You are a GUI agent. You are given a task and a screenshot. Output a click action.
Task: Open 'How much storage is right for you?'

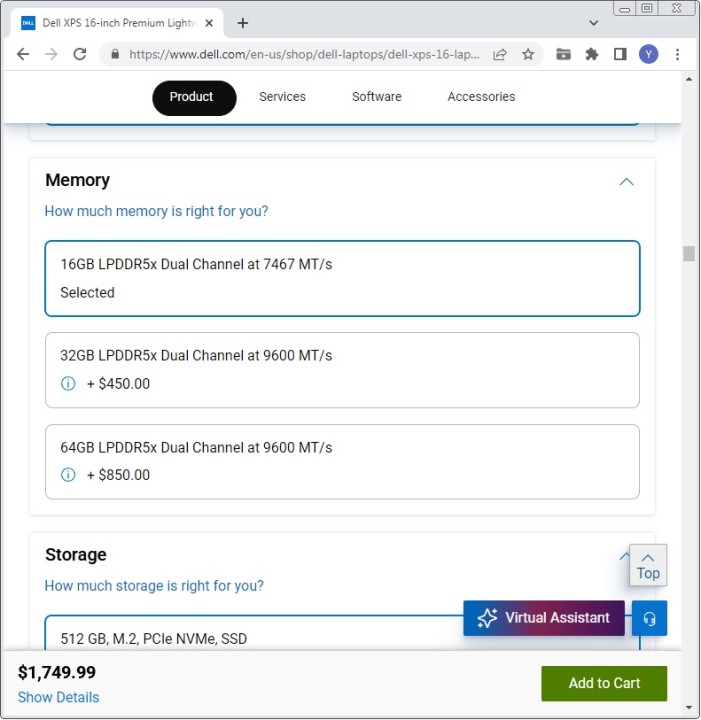pyautogui.click(x=154, y=585)
